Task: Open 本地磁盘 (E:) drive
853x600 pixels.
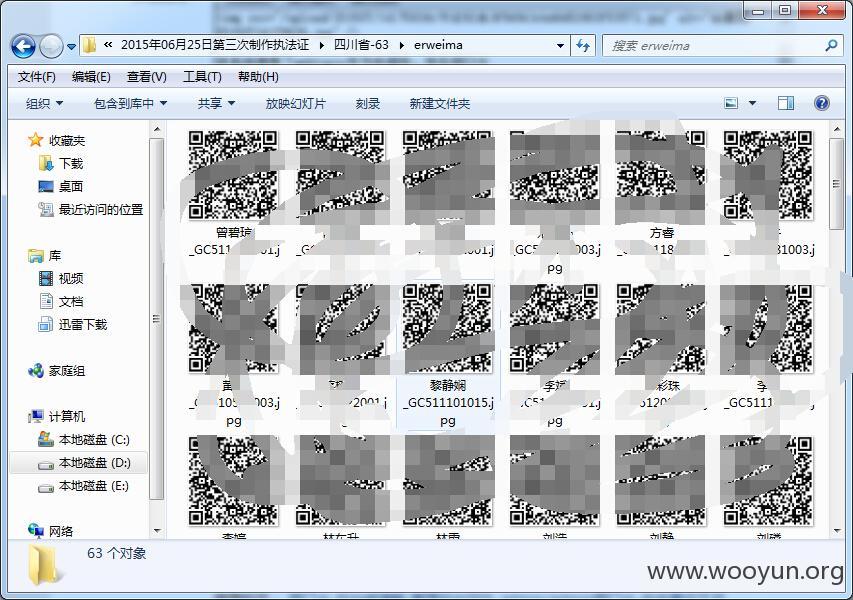Action: [x=94, y=486]
